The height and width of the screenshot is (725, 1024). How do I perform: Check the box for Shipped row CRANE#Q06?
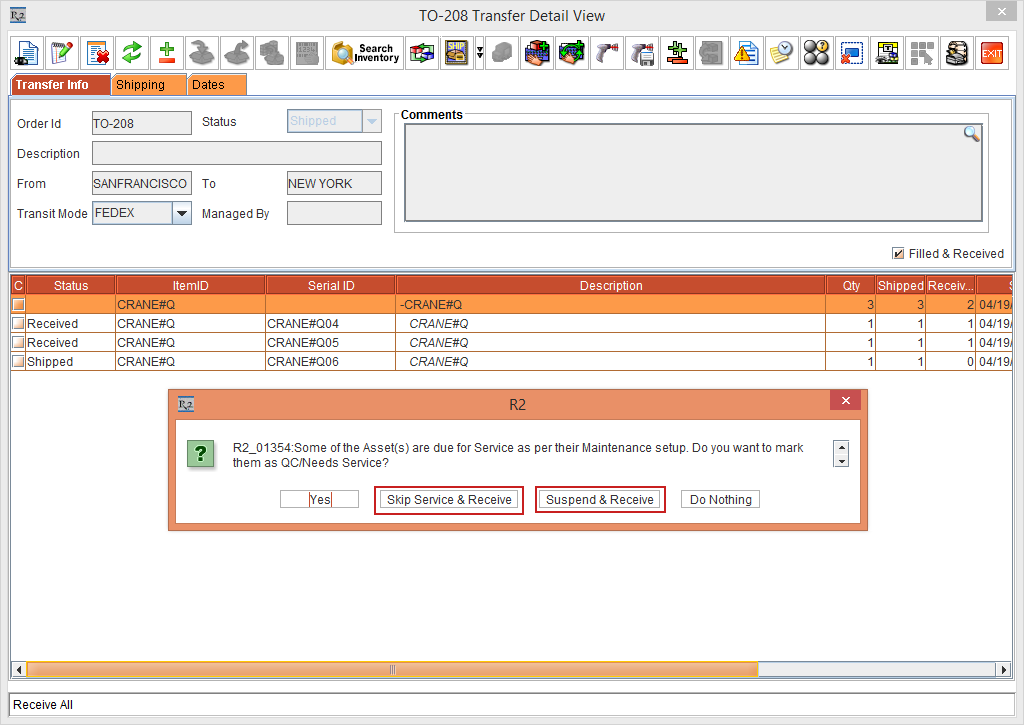[x=18, y=362]
